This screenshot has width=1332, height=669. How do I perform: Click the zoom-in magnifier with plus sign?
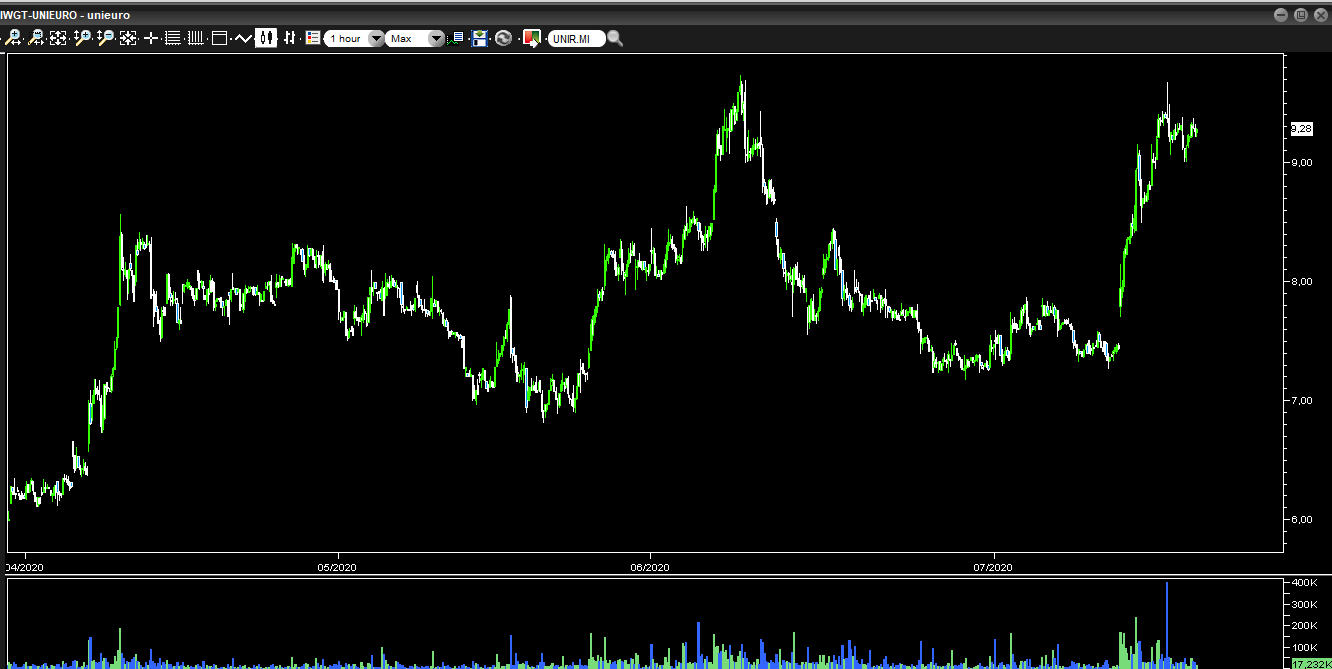tap(82, 38)
